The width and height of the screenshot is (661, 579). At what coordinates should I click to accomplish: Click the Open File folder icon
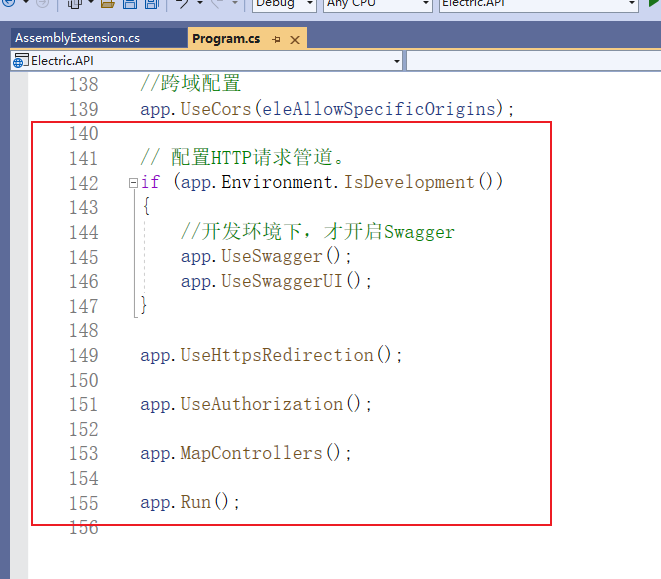coord(108,4)
